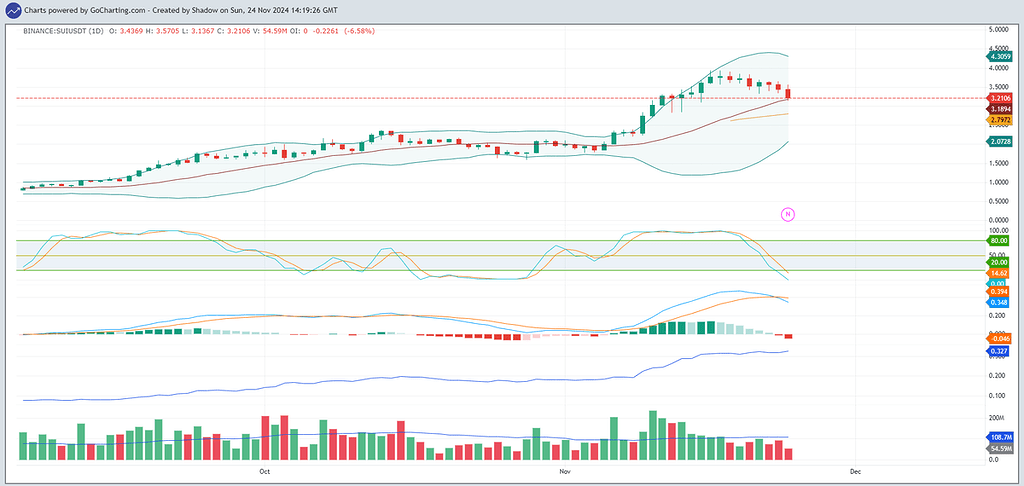Click the 2.0728 lower band price tag
Image resolution: width=1024 pixels, height=486 pixels.
(x=1000, y=142)
